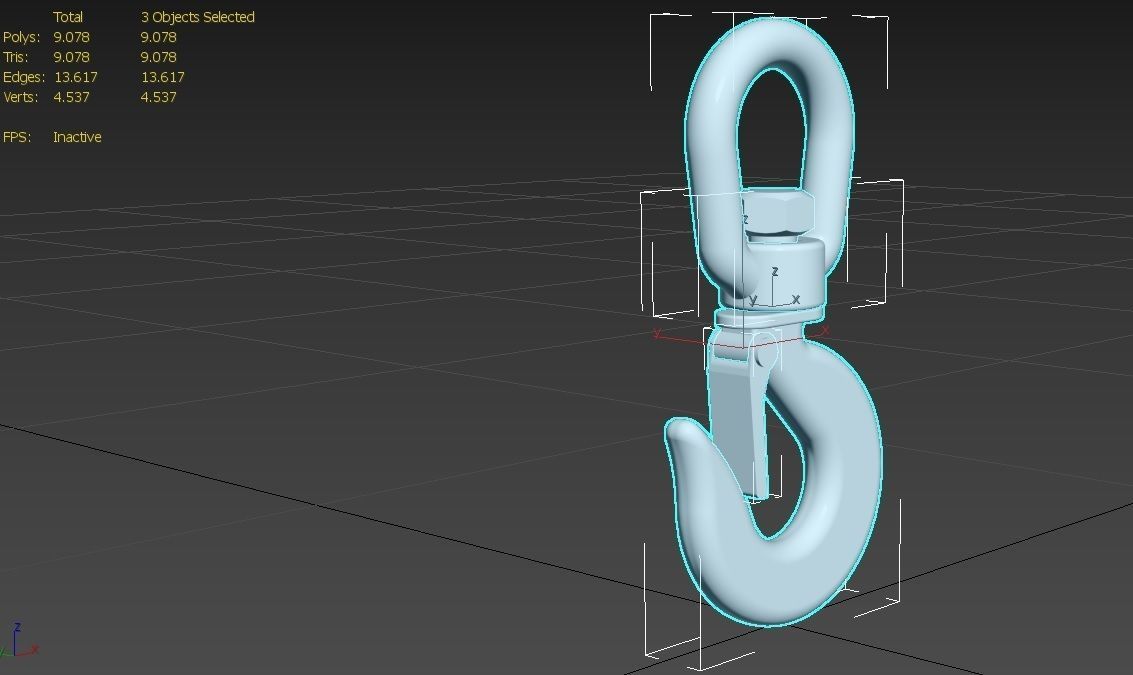
Task: Click the selected Tris value 9.078
Action: (x=158, y=57)
